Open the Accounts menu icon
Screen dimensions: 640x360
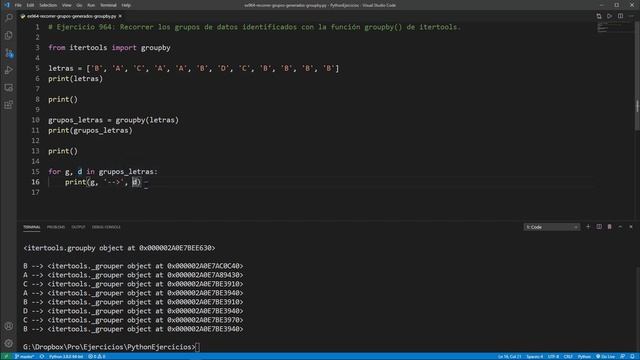[9, 326]
